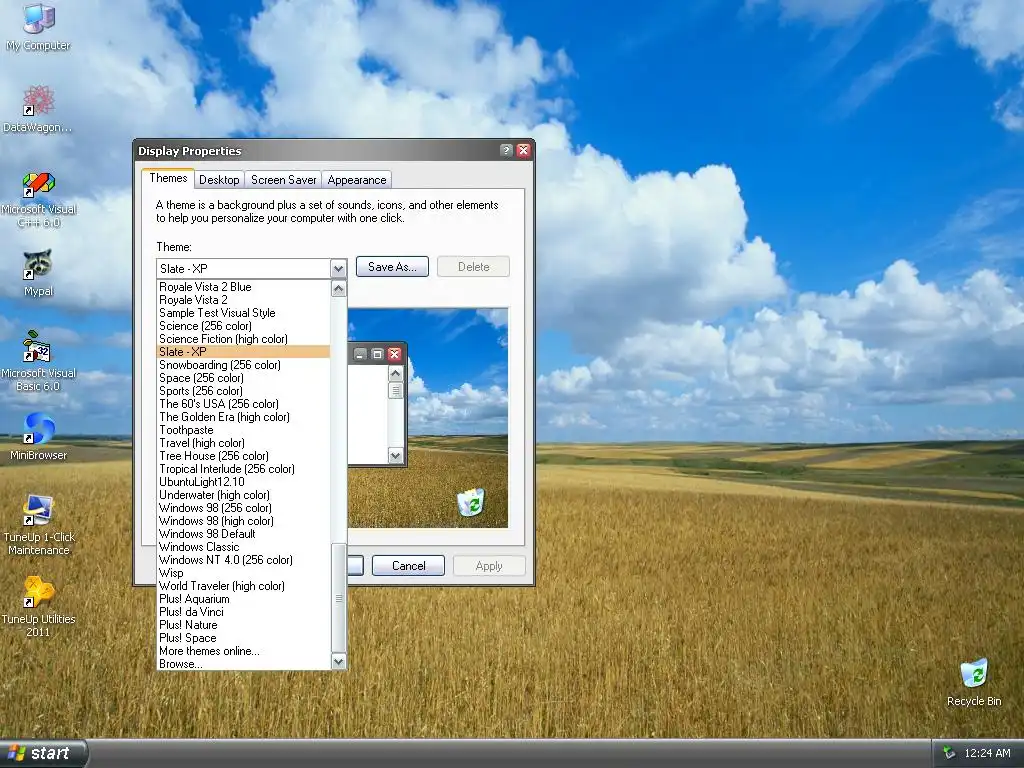Select The Golden Era (high color)
Screen dimensions: 1024x768
point(243,417)
